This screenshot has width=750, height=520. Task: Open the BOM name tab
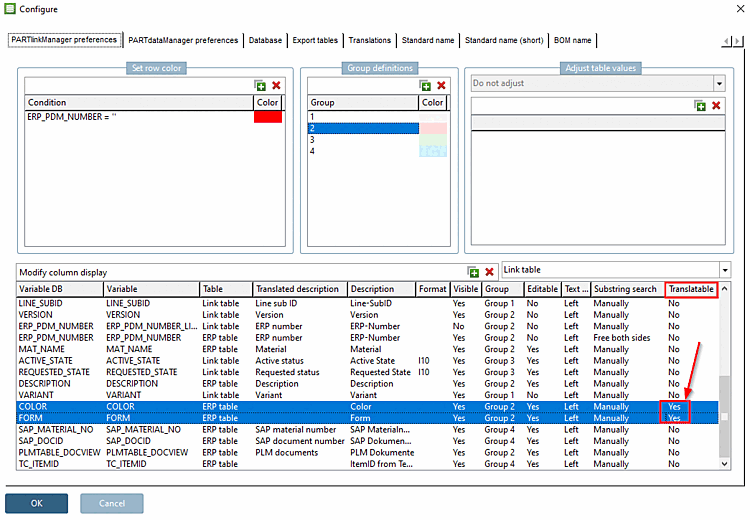click(x=572, y=40)
